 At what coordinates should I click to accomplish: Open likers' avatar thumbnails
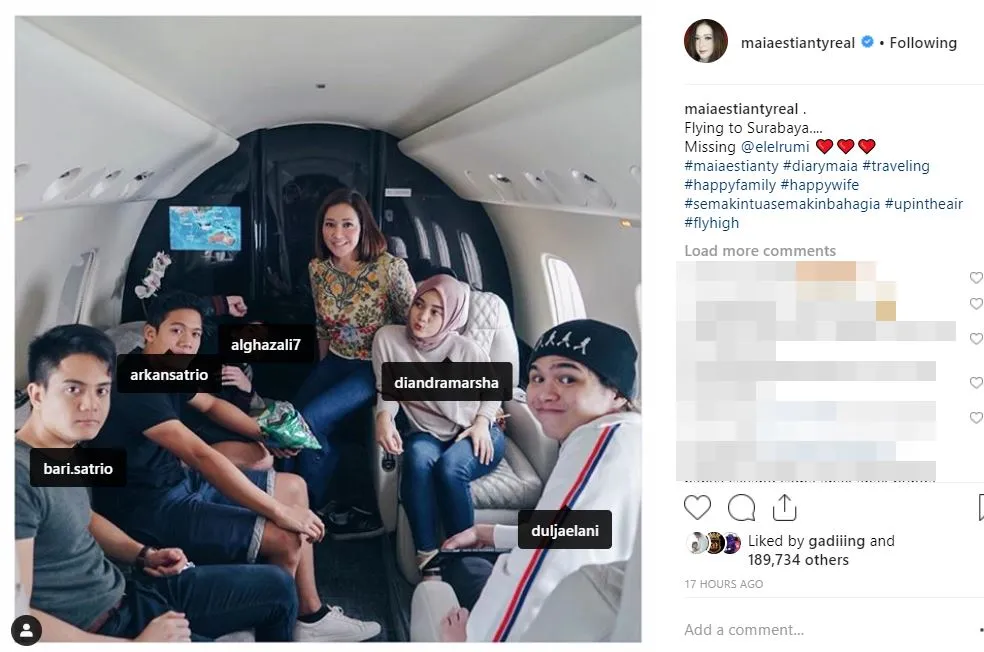(714, 543)
